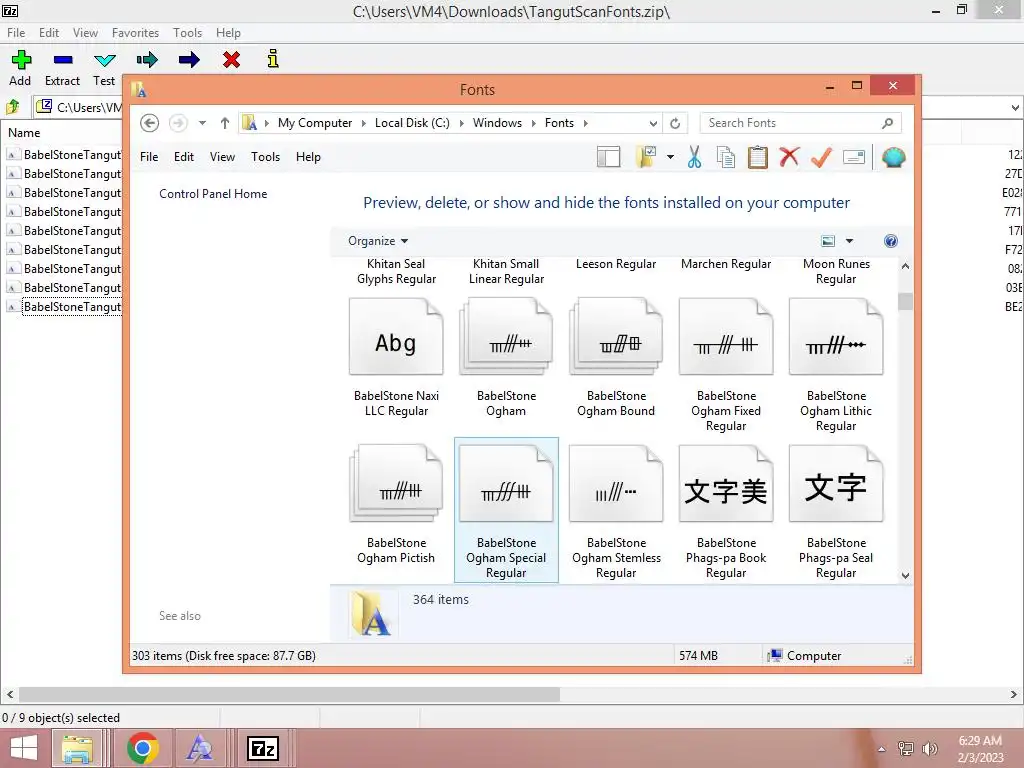Select BabelStone Phags-pa Seal Regular font
The width and height of the screenshot is (1024, 768).
(x=836, y=512)
